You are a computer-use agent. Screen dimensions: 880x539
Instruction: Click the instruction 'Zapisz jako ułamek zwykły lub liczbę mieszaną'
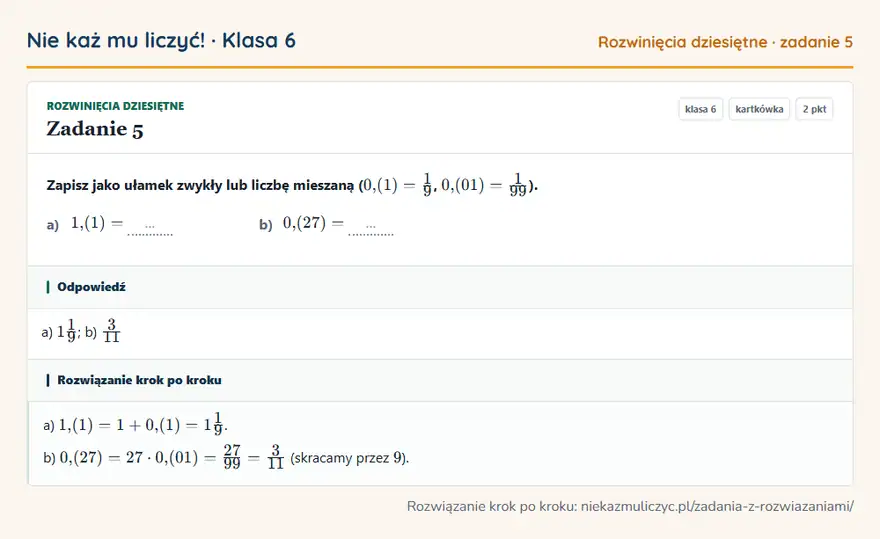tap(200, 185)
